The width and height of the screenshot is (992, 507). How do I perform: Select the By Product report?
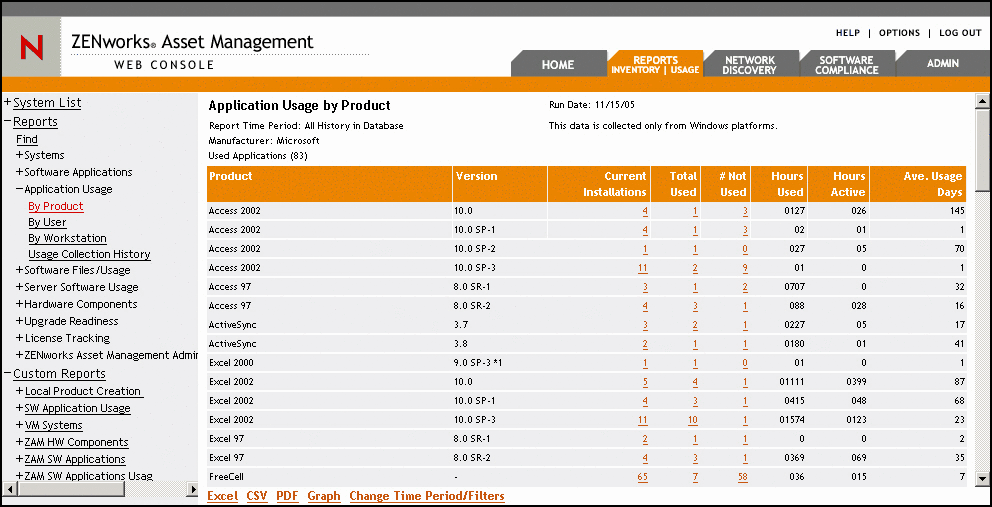coord(56,206)
